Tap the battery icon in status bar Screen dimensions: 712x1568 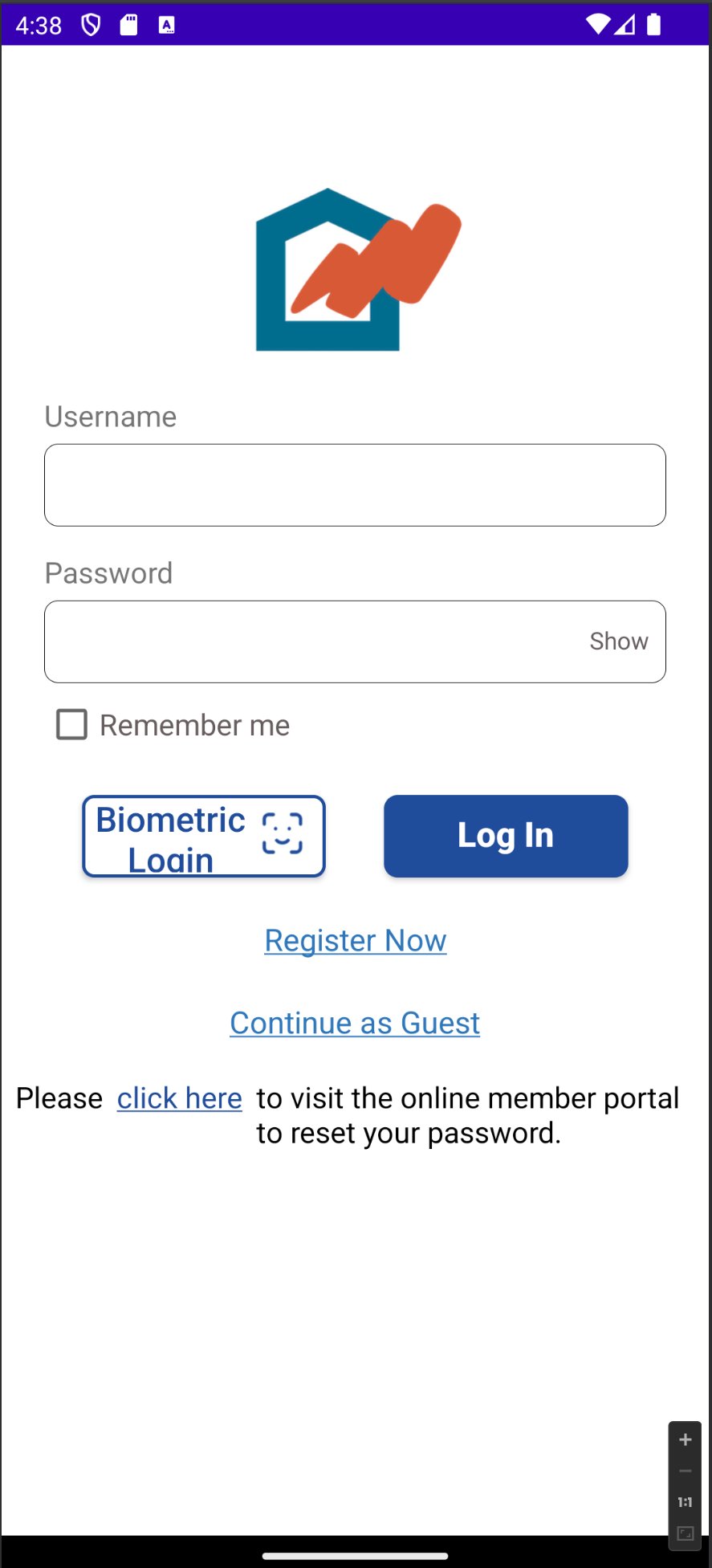[654, 25]
